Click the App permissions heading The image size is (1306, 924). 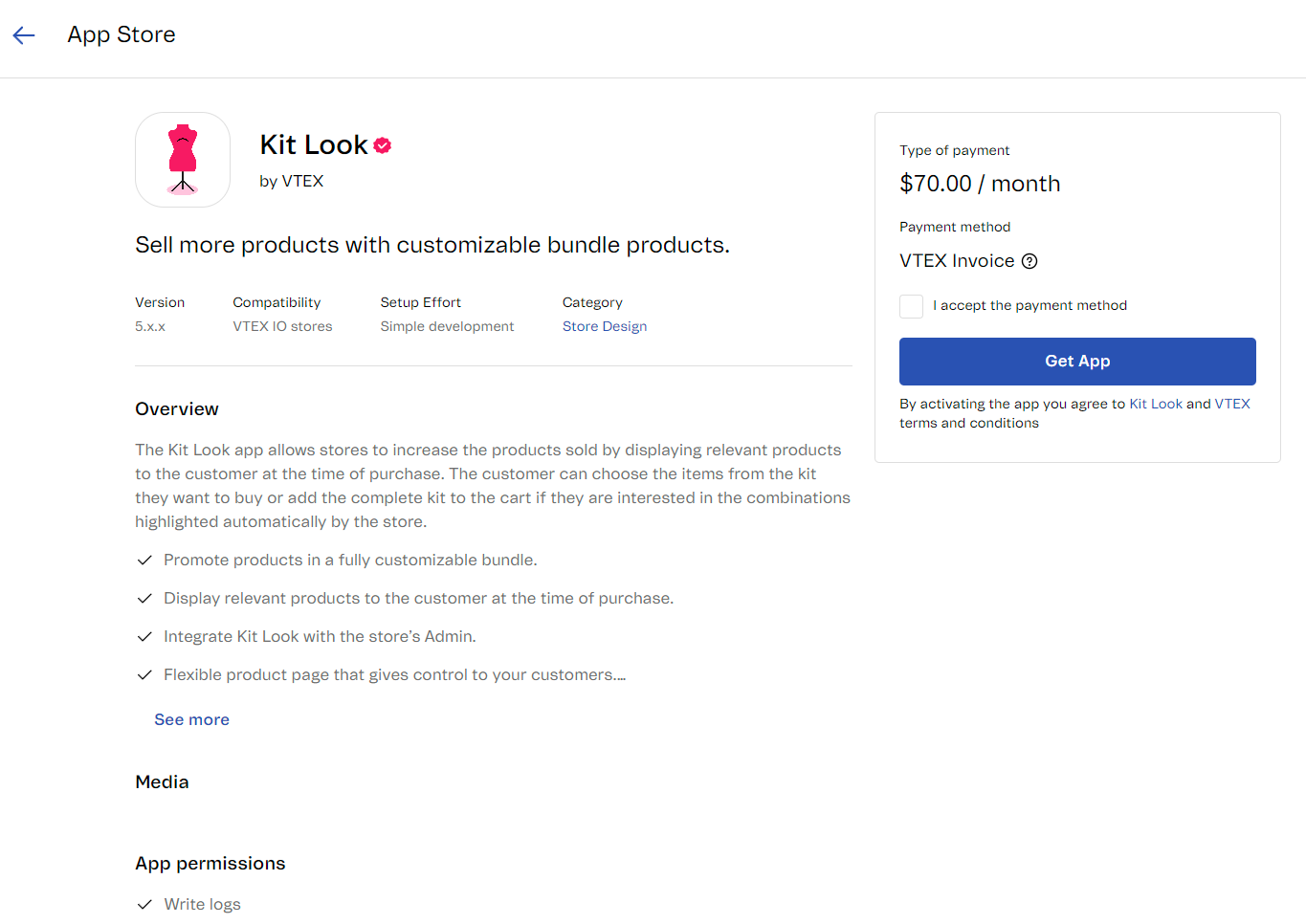(210, 864)
